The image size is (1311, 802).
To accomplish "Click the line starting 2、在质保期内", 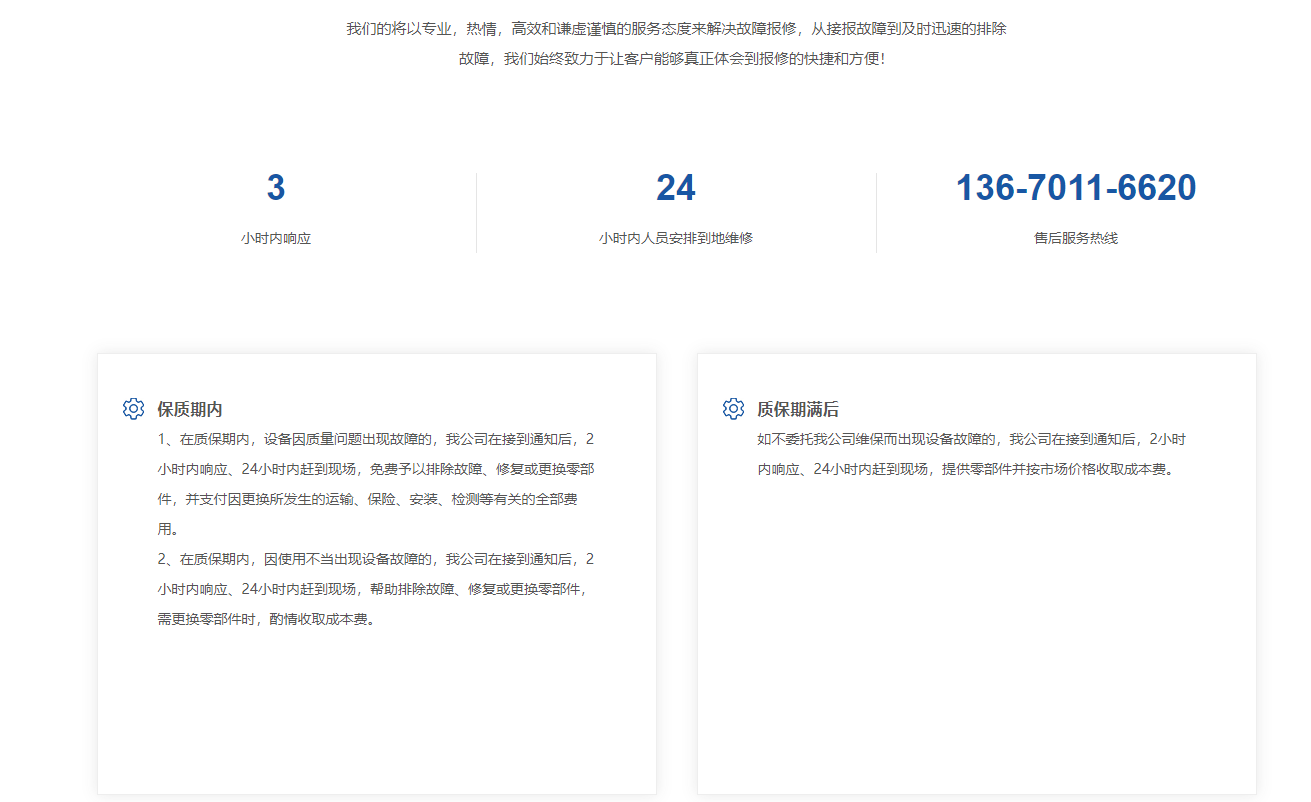I will click(375, 559).
